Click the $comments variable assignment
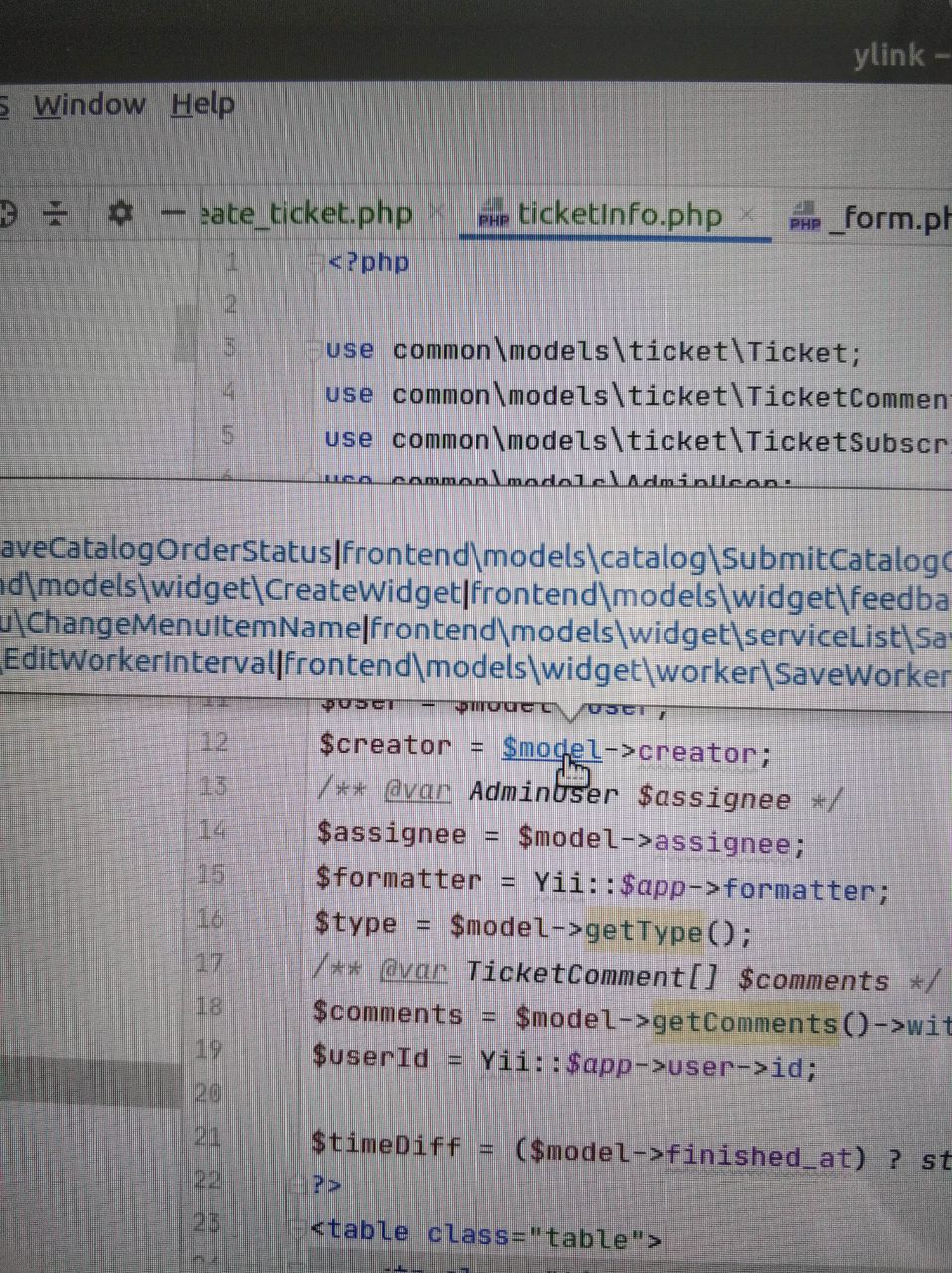Viewport: 952px width, 1273px height. [x=387, y=1013]
